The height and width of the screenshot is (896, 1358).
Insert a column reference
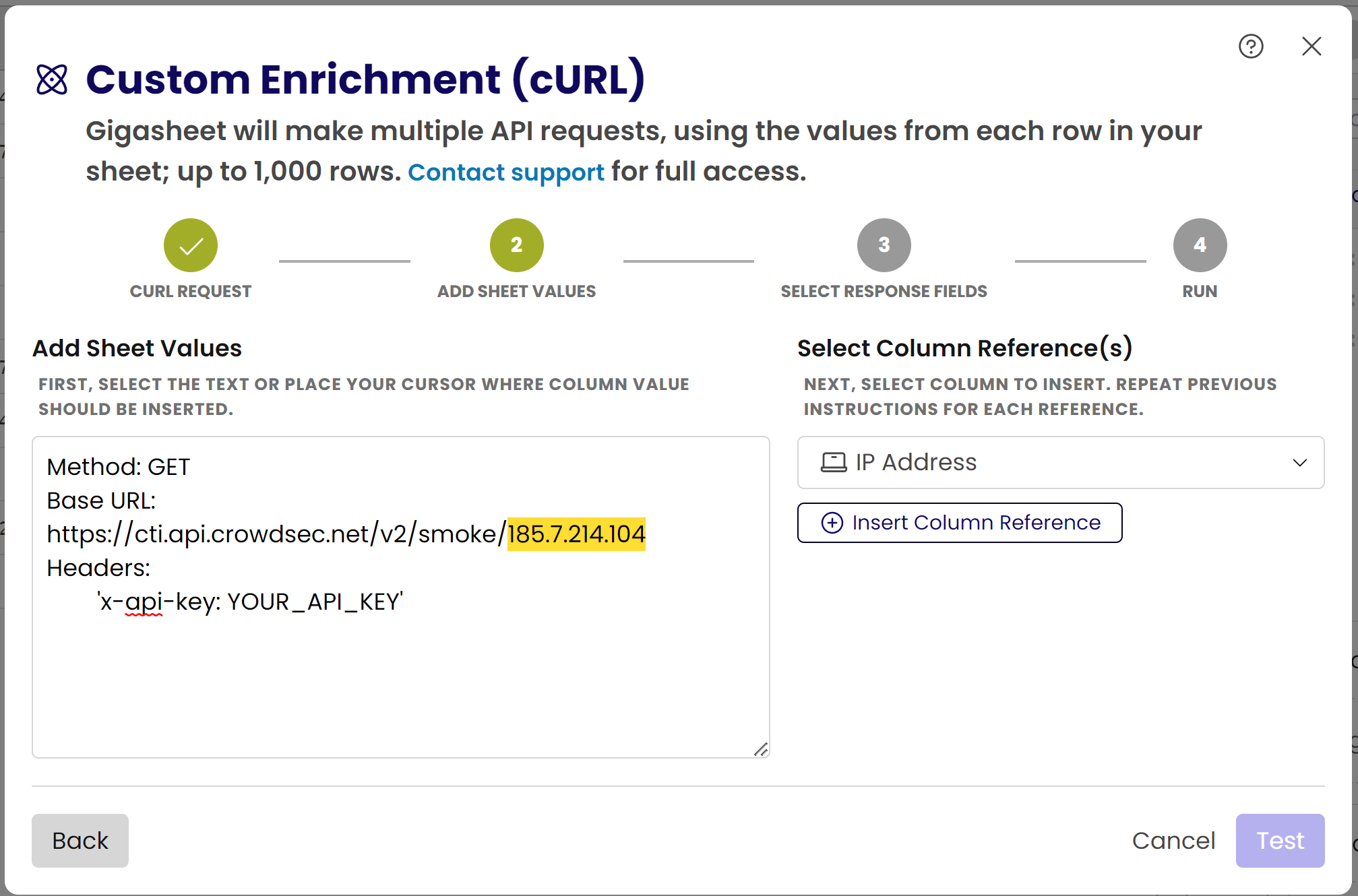959,522
